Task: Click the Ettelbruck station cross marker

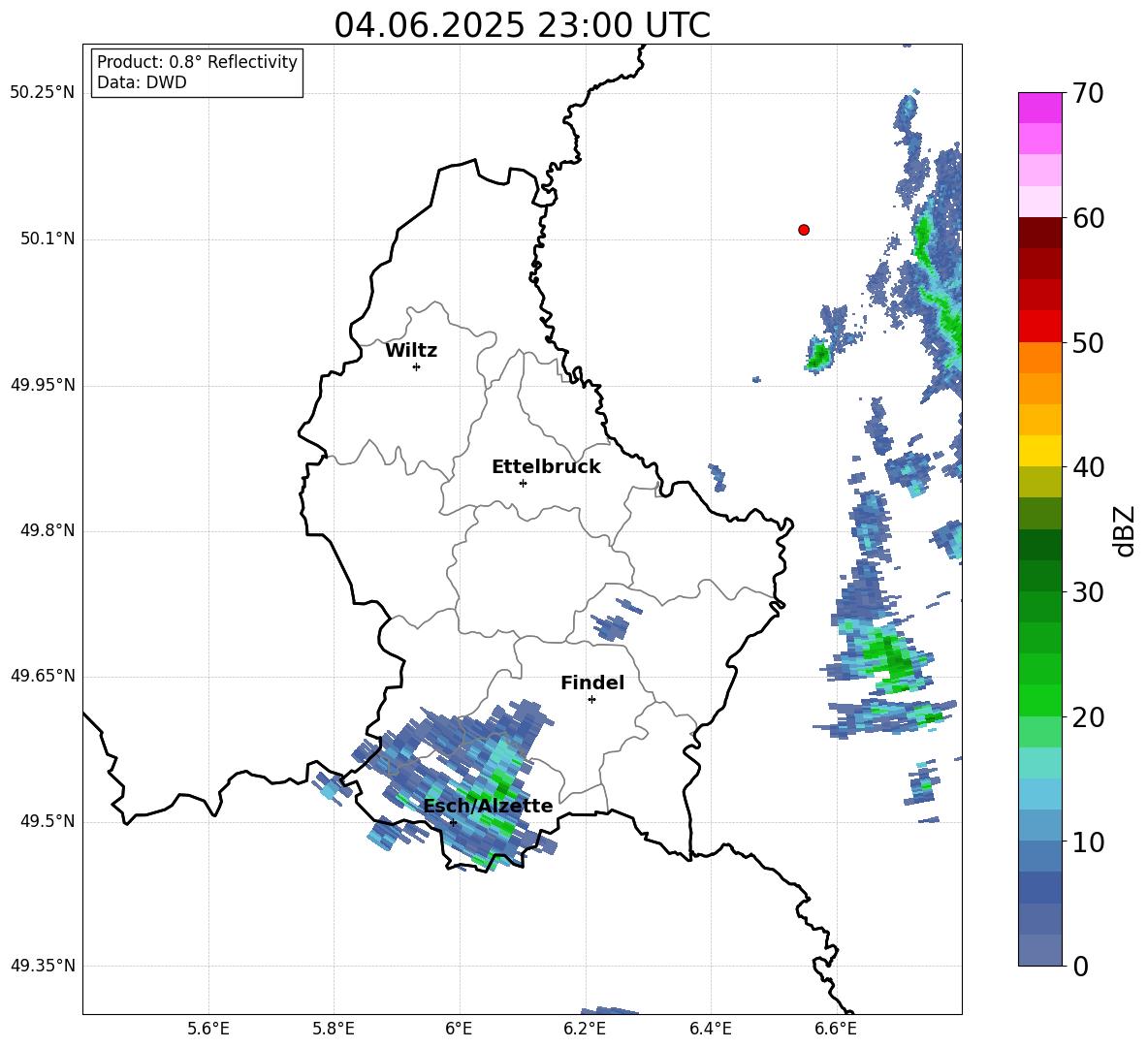Action: click(523, 483)
